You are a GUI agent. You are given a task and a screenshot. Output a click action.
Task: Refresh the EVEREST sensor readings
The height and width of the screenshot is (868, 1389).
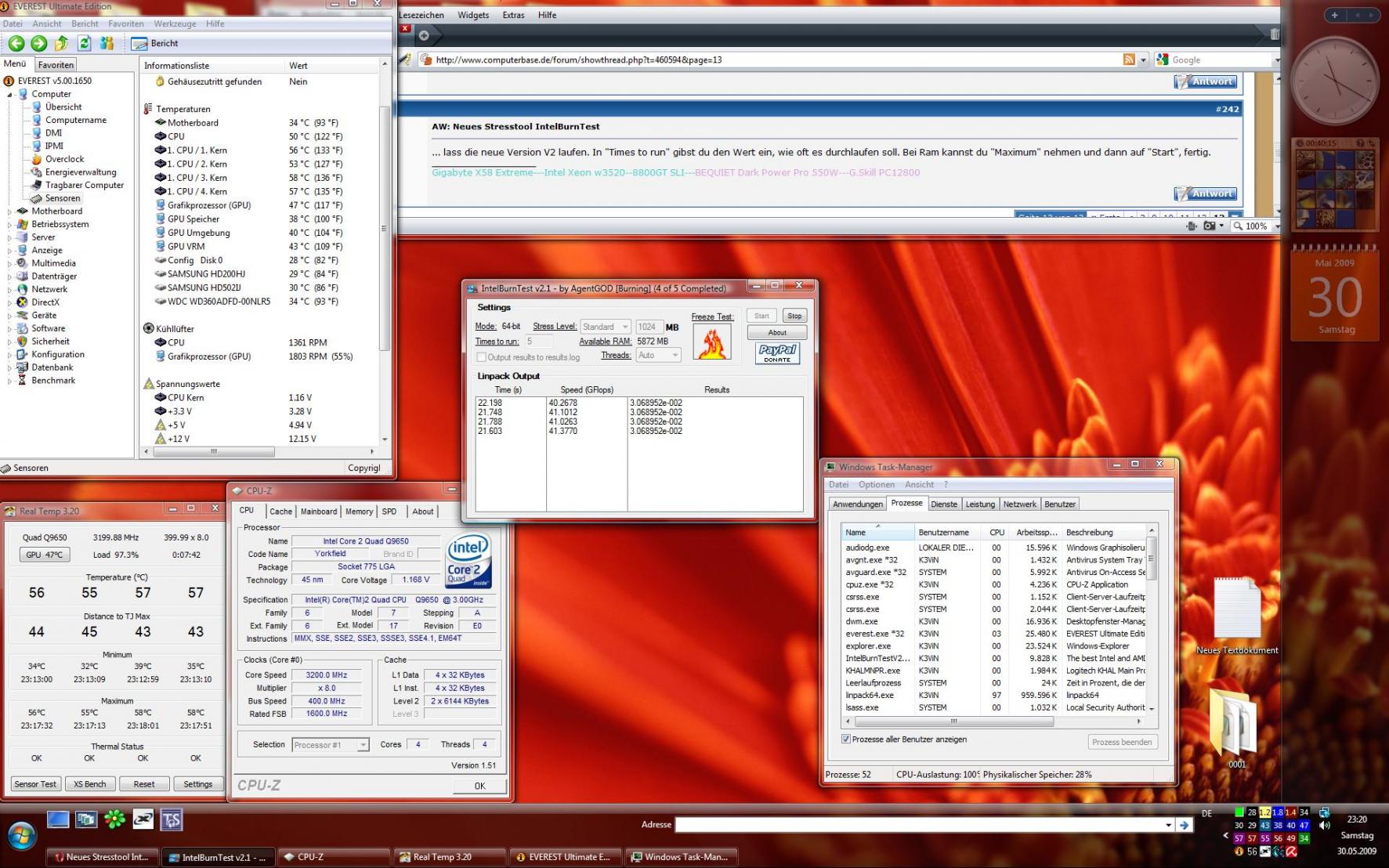[84, 44]
